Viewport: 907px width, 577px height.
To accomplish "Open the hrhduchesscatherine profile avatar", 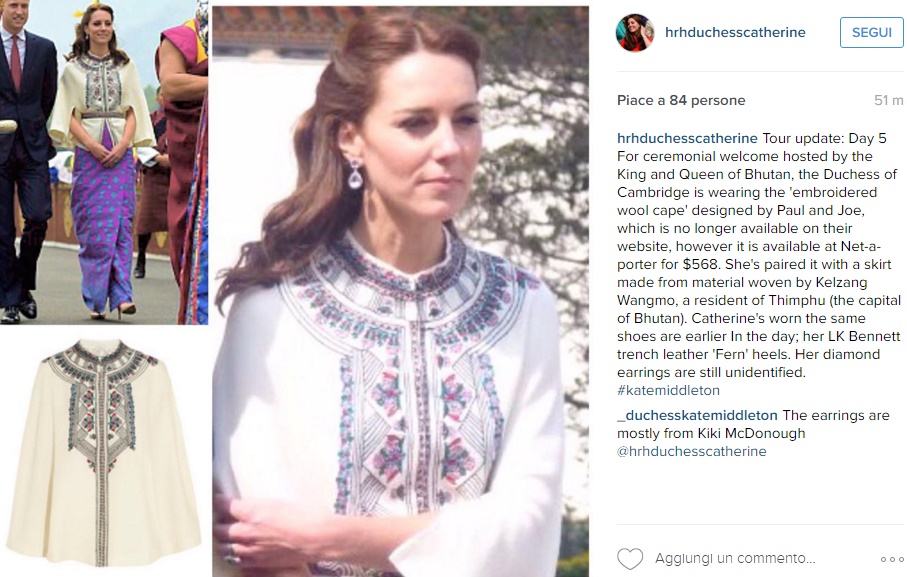I will coord(635,32).
